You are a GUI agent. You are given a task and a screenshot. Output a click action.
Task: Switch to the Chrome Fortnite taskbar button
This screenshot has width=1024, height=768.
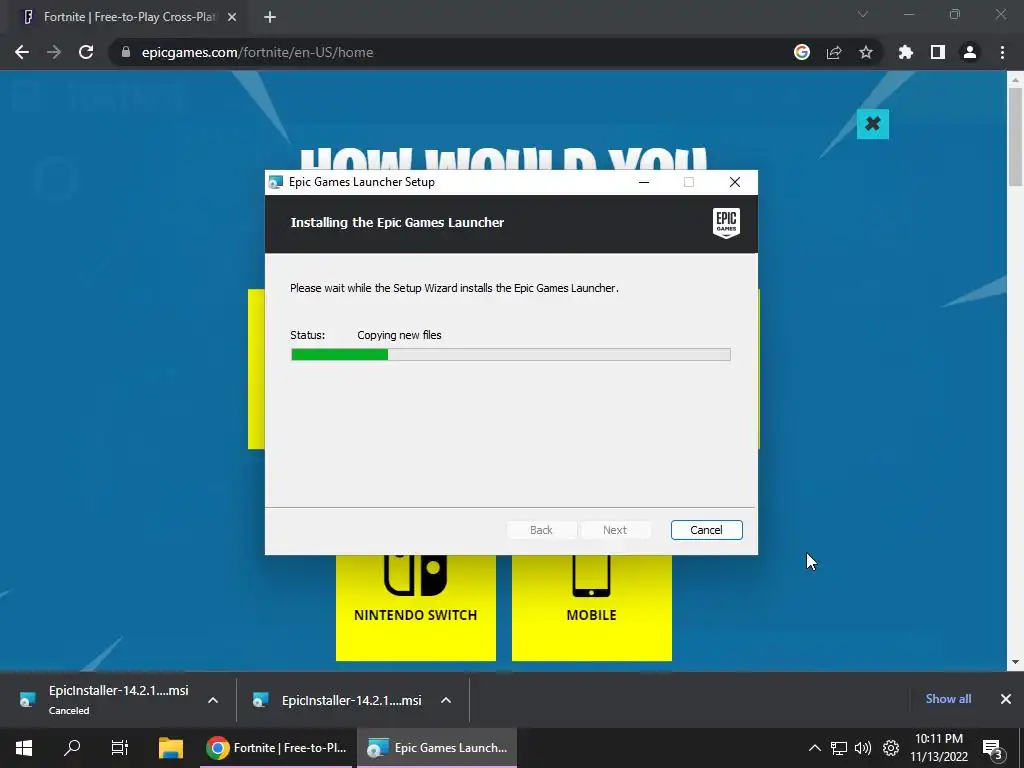click(276, 748)
